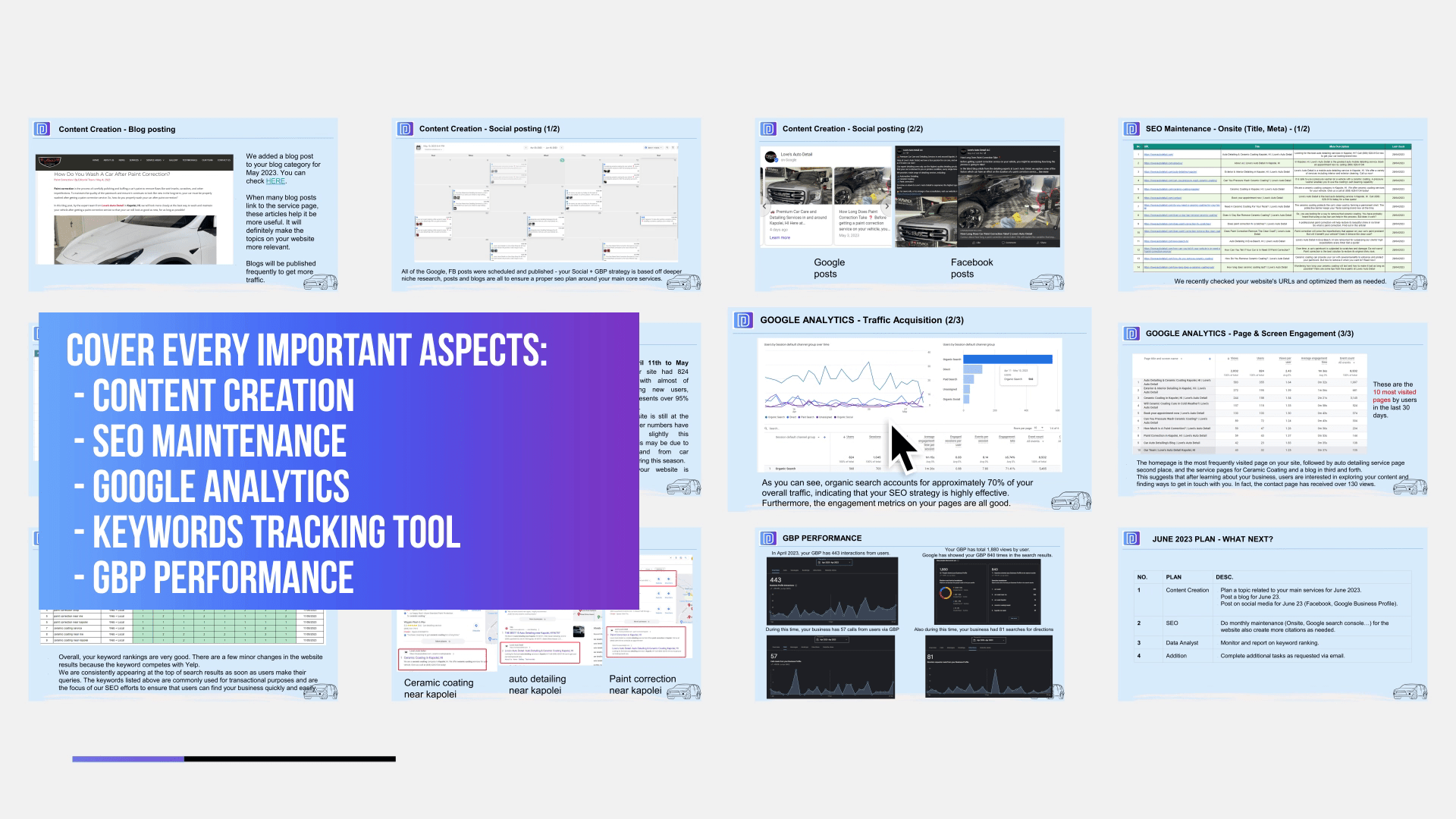Click the logo icon on Traffic Acquisition slide

pyautogui.click(x=743, y=320)
